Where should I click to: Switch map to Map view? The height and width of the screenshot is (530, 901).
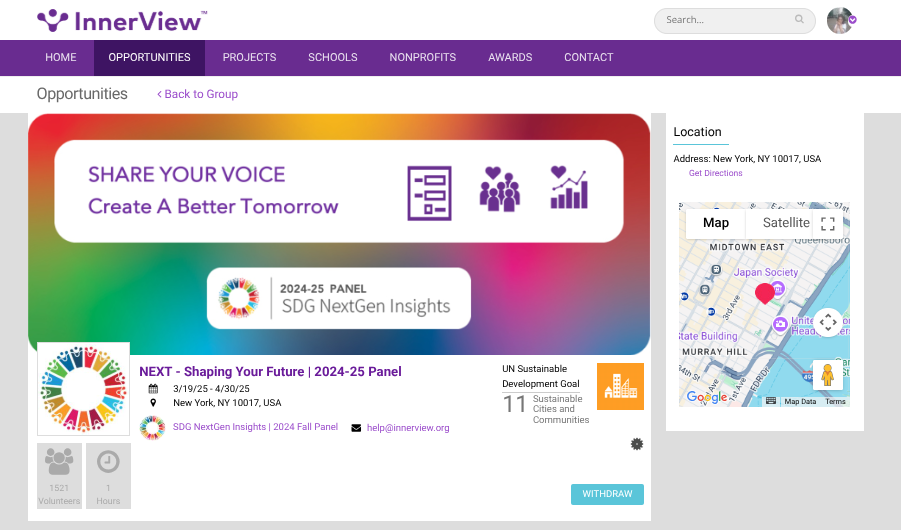pyautogui.click(x=716, y=223)
